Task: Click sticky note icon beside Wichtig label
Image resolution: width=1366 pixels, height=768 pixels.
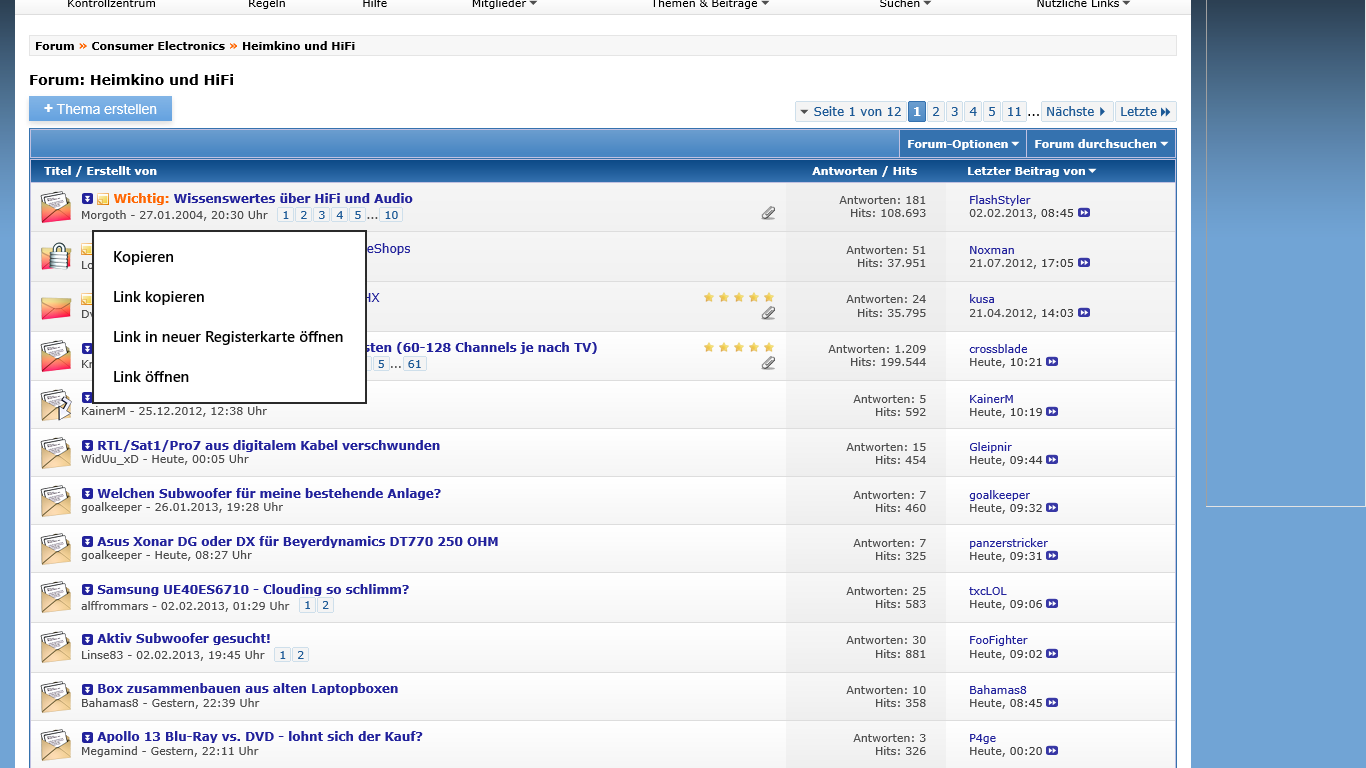Action: [x=103, y=199]
